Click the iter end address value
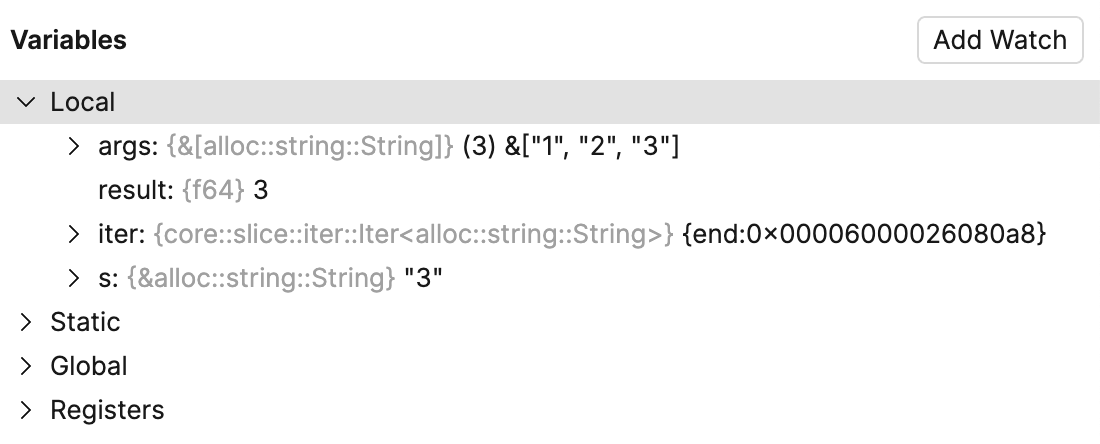This screenshot has height=444, width=1100. pos(864,234)
